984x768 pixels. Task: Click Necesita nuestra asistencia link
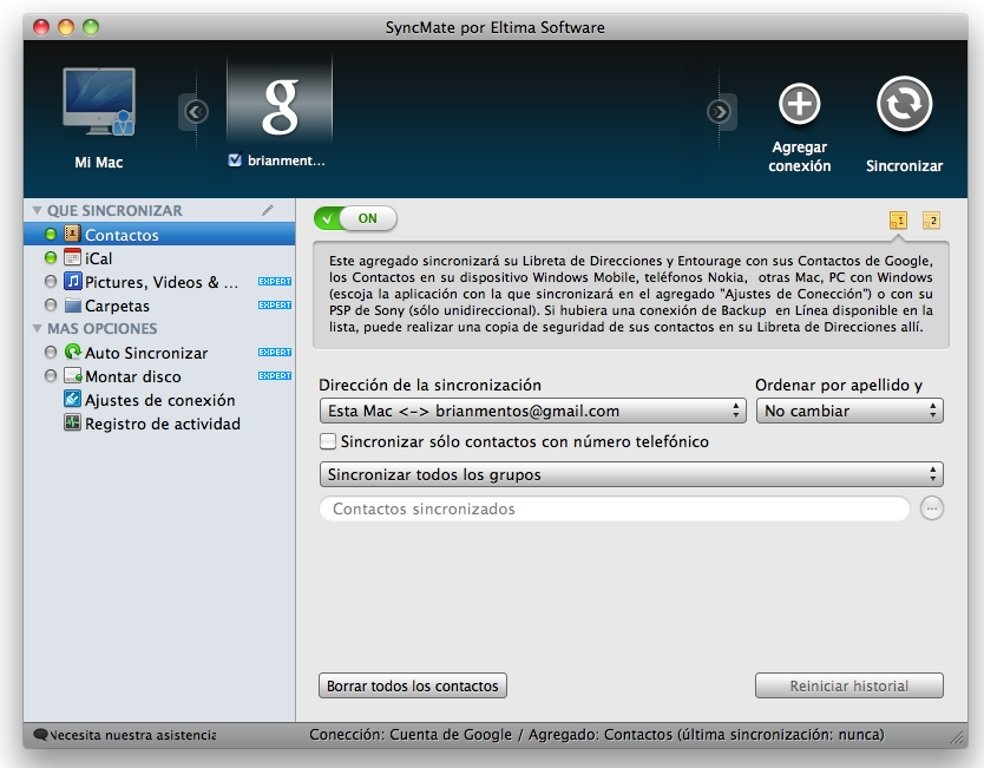click(x=132, y=735)
